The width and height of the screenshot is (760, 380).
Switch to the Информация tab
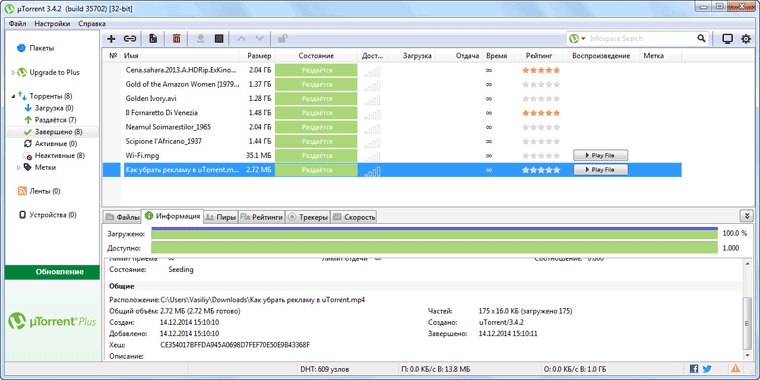coord(173,217)
